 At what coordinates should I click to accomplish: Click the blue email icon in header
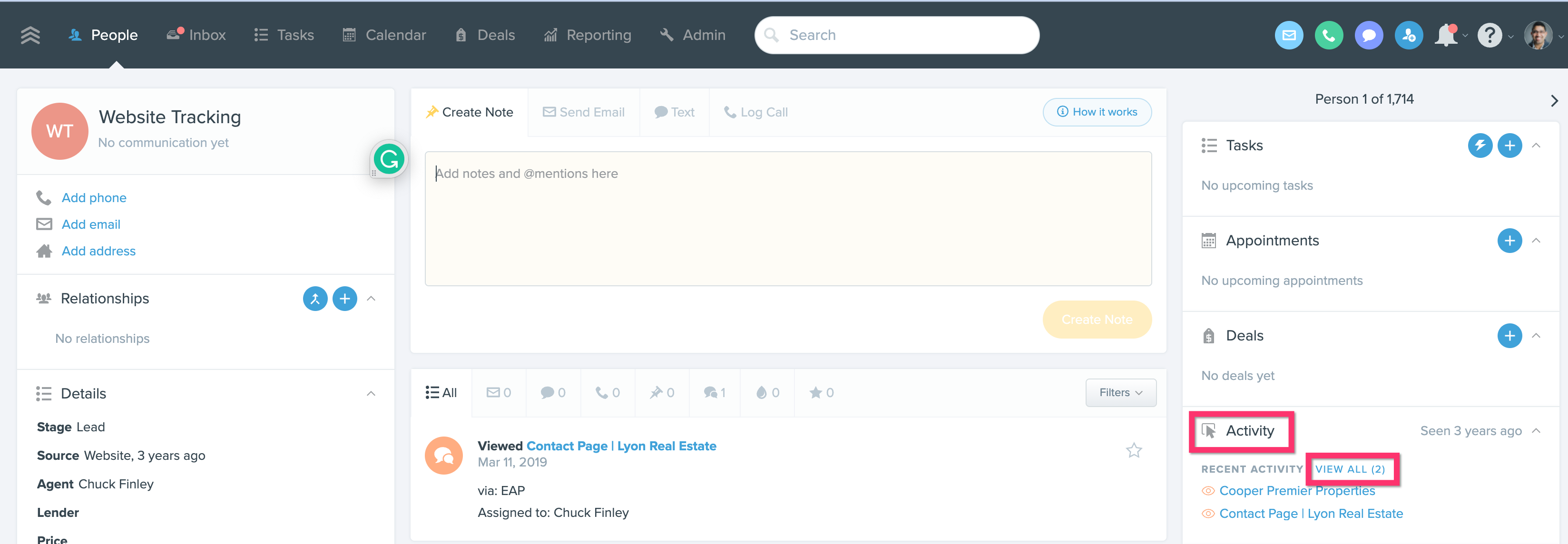(x=1289, y=35)
